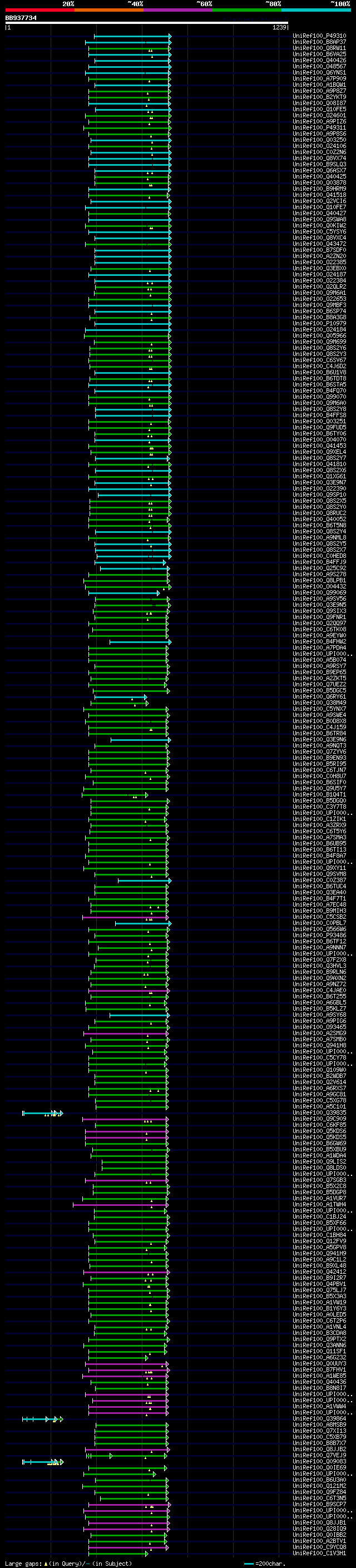Click hit label UniRef100_Q8LPB1
The height and width of the screenshot is (1568, 356).
click(x=319, y=581)
